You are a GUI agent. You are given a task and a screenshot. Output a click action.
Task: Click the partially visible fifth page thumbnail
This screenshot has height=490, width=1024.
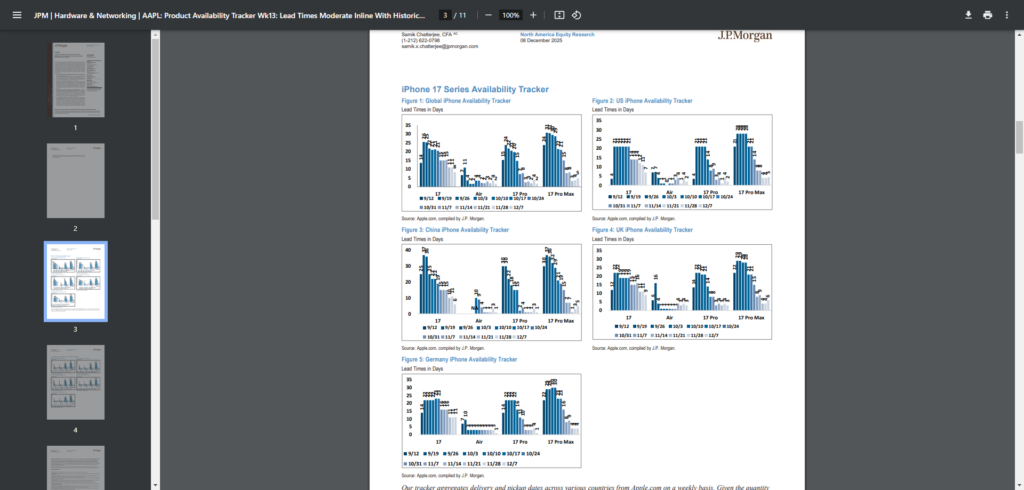tap(75, 468)
